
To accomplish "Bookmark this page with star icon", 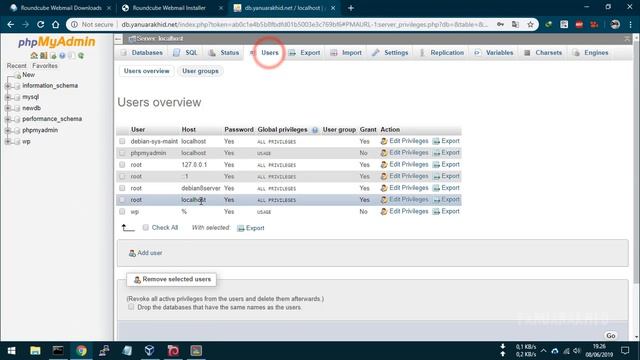I will [530, 24].
